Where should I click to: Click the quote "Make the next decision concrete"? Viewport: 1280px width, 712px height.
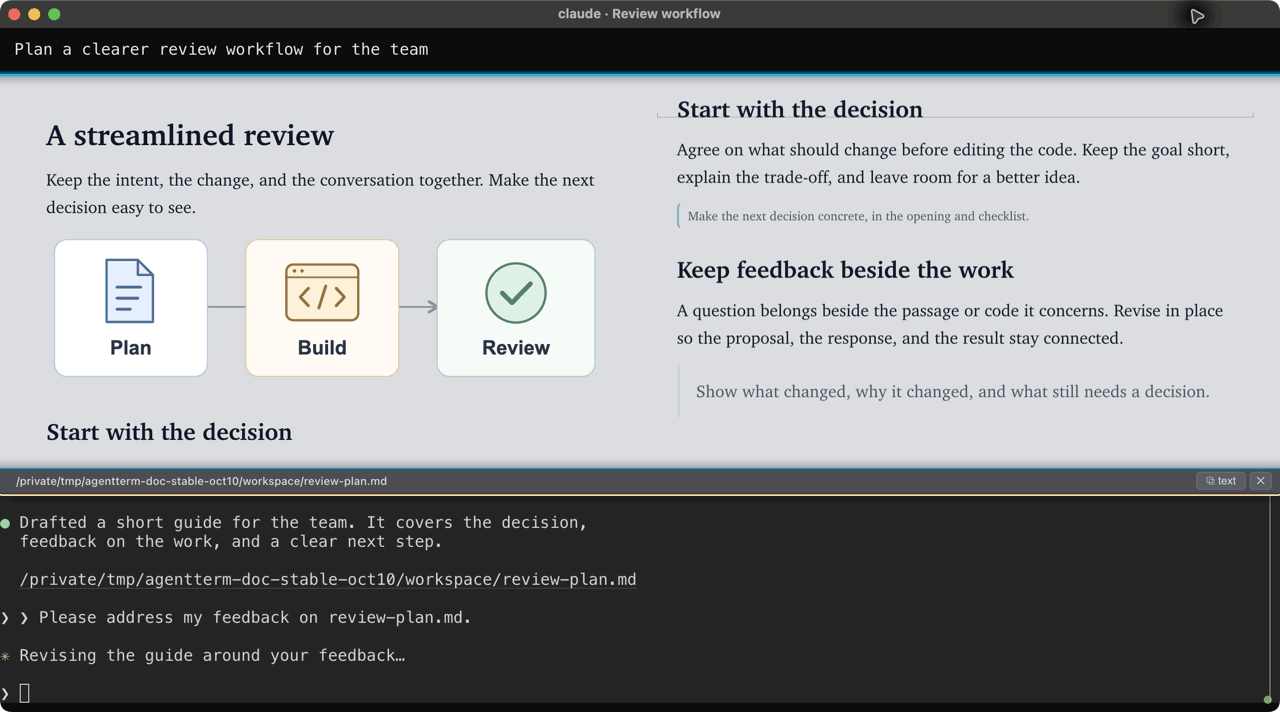[858, 216]
